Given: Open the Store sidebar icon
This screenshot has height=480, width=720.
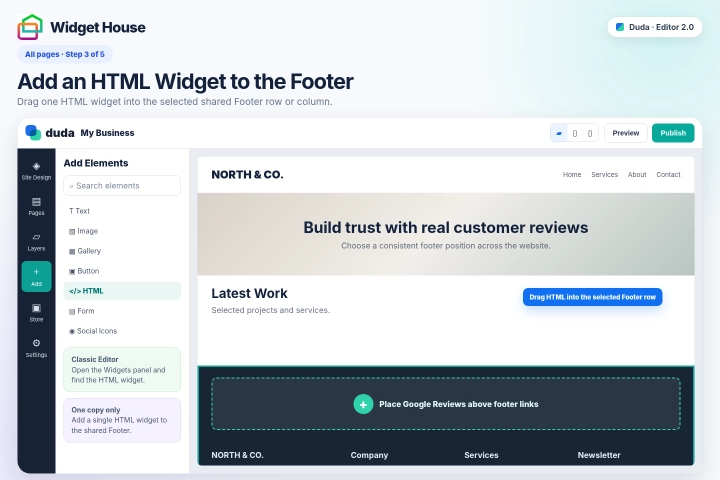Looking at the screenshot, I should 36,313.
